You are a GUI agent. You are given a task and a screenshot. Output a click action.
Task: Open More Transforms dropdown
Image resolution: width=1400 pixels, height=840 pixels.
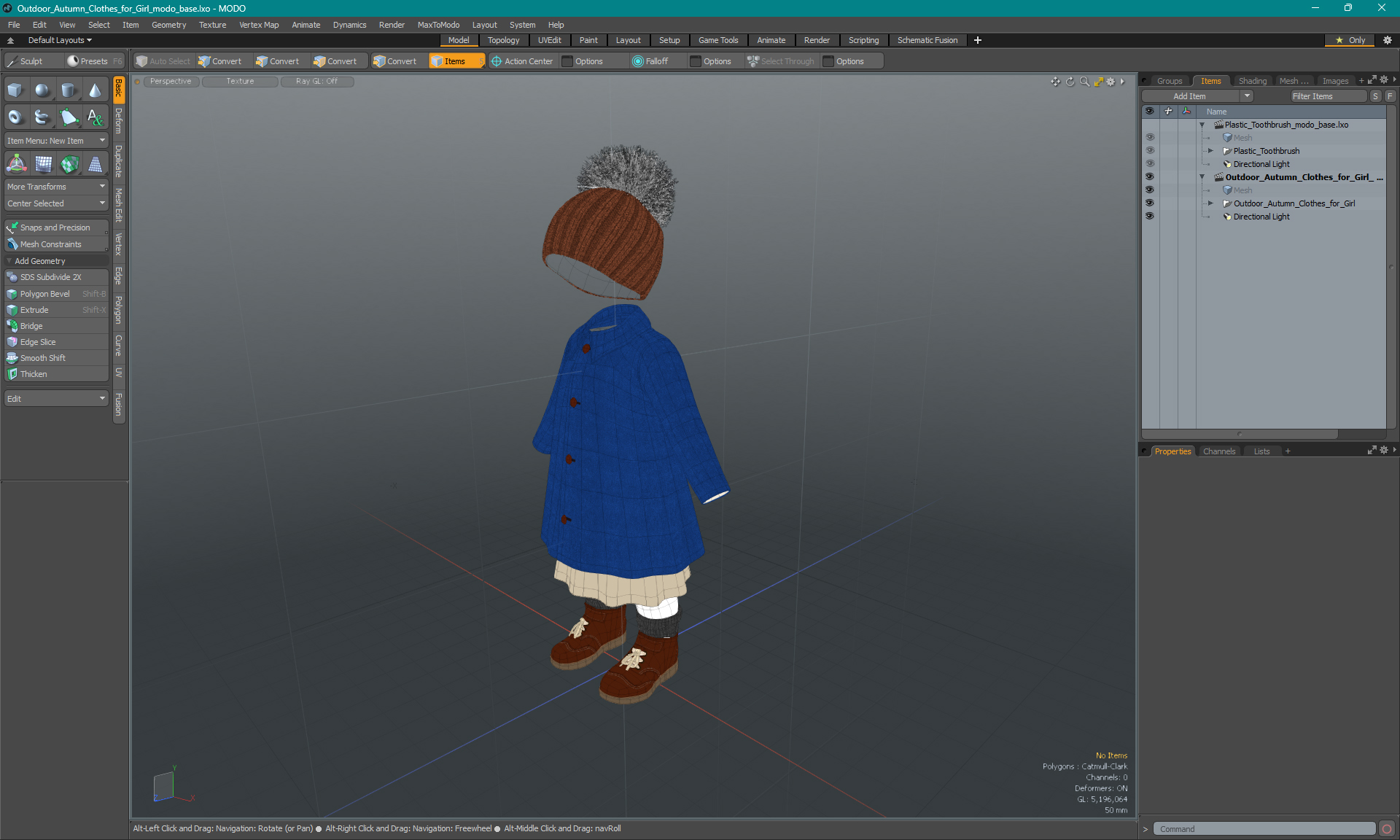tap(56, 187)
